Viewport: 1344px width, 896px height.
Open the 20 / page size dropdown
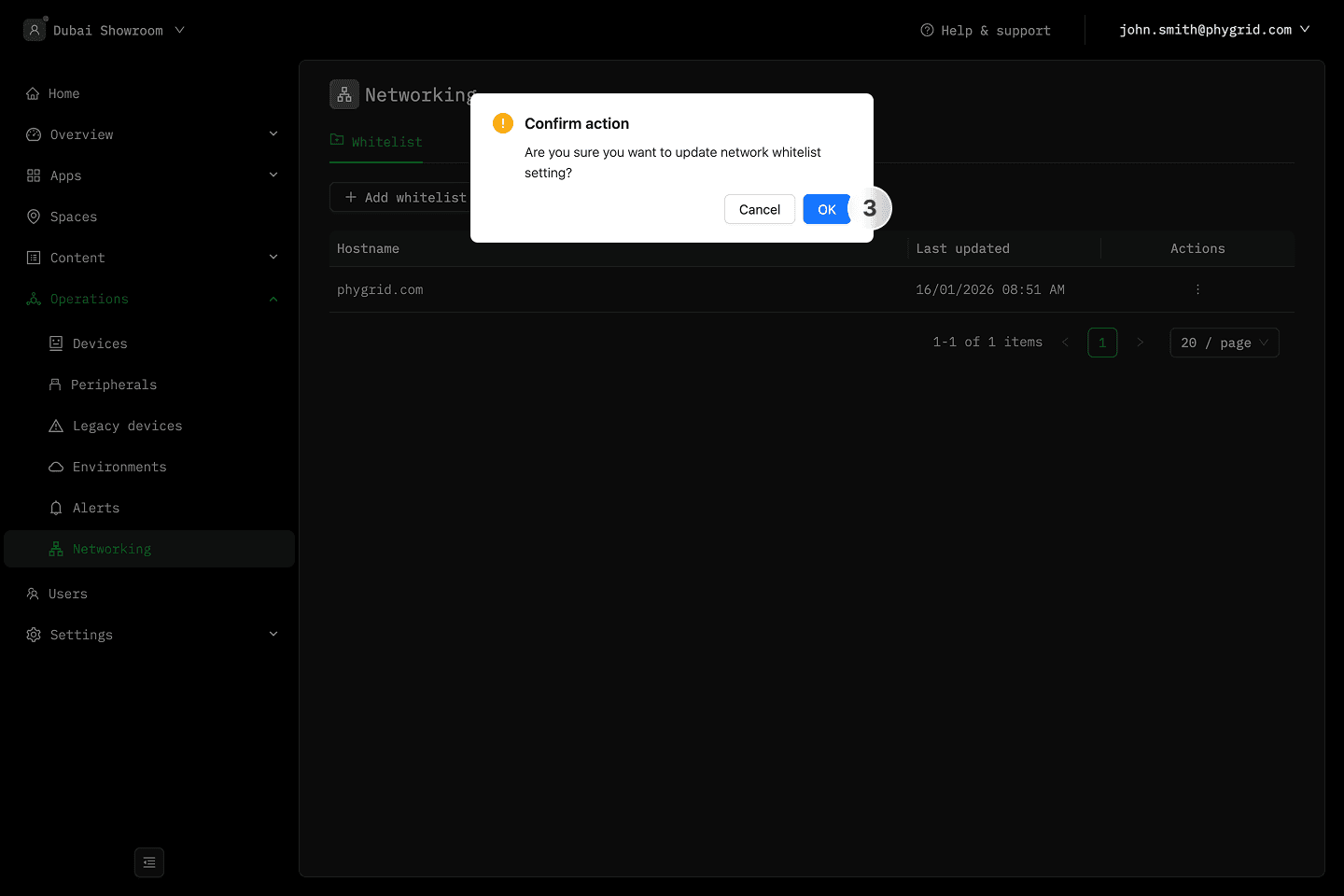click(1224, 343)
